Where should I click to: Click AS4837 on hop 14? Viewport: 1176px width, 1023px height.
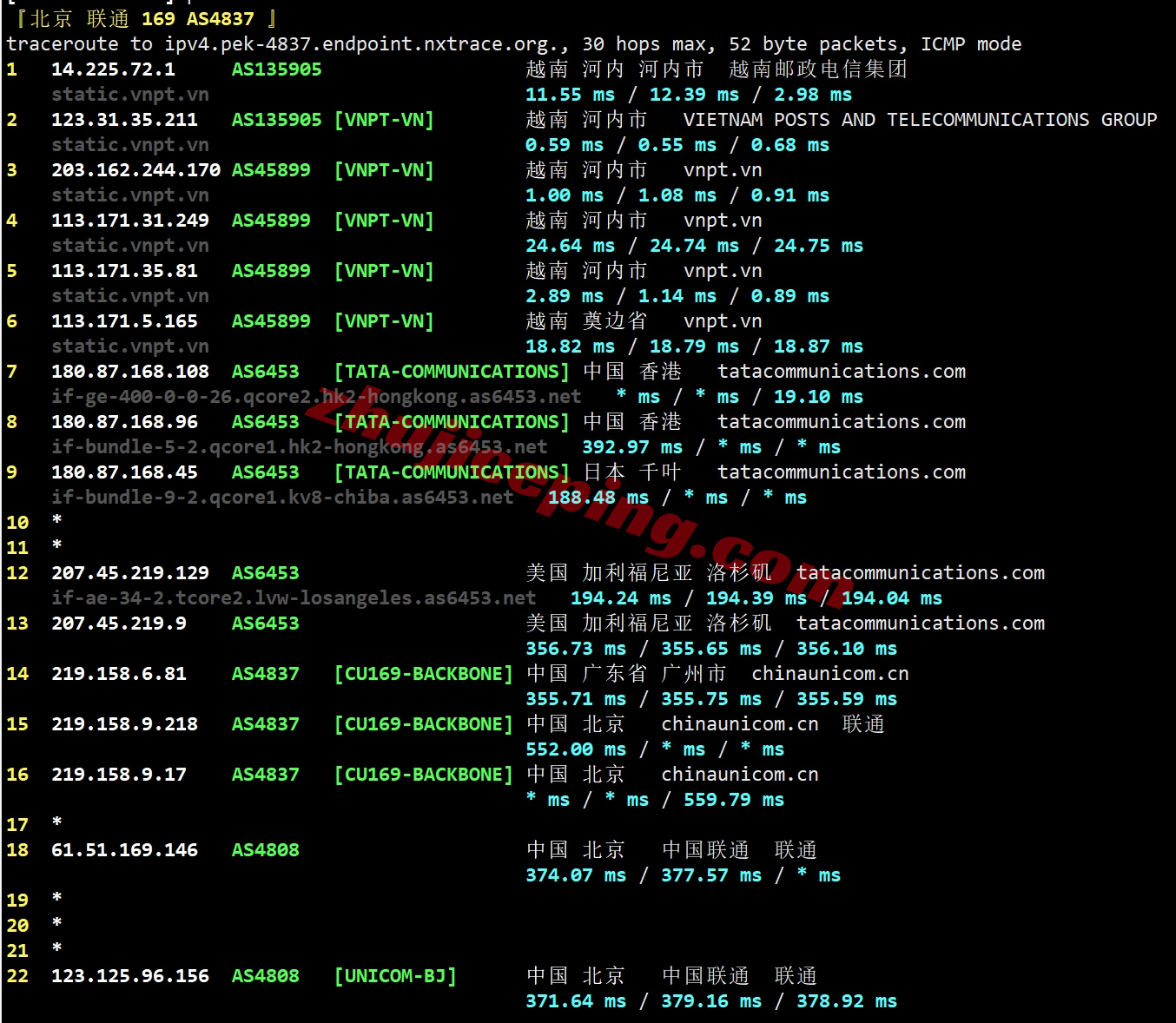[265, 674]
